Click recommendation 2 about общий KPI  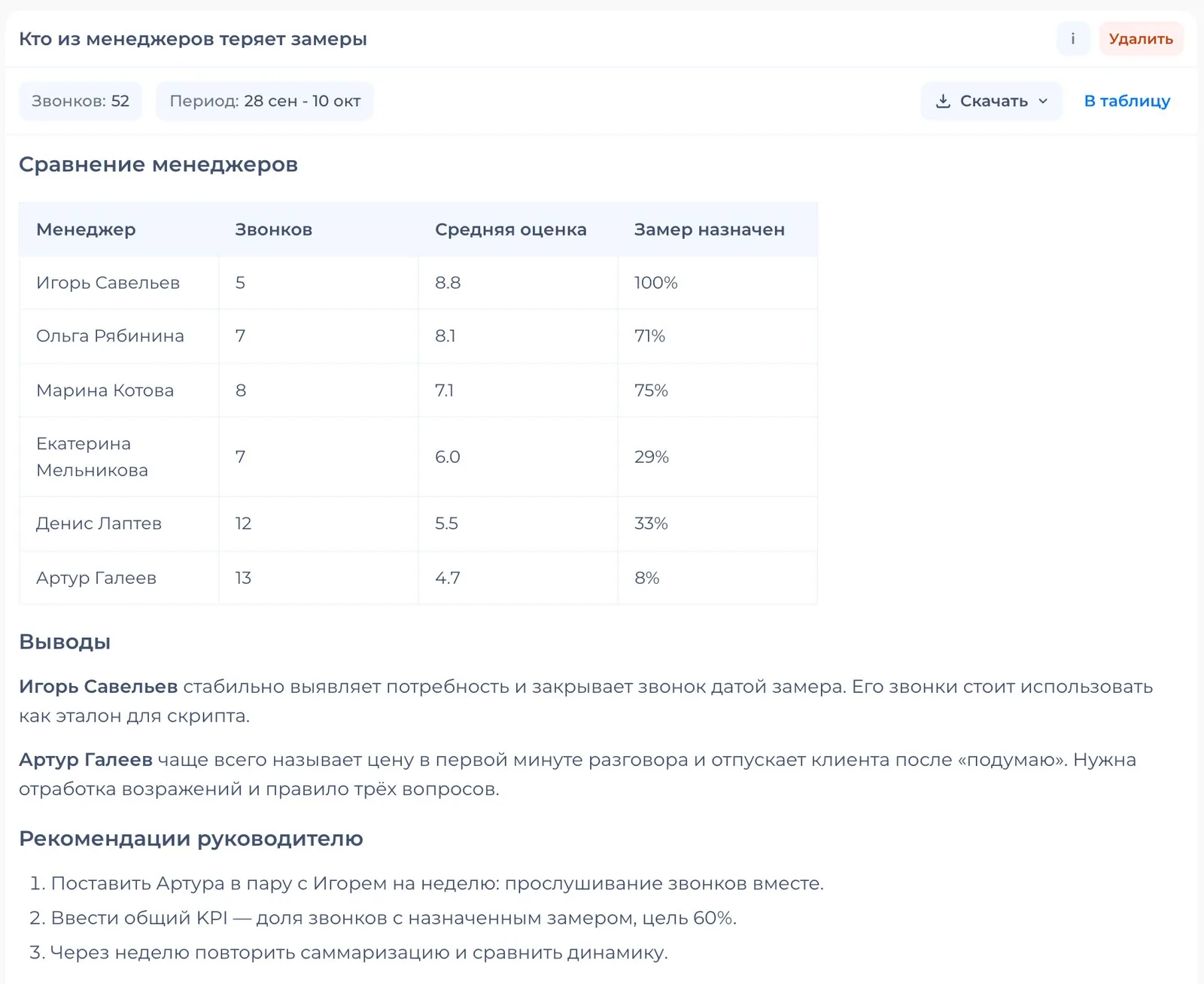click(394, 918)
